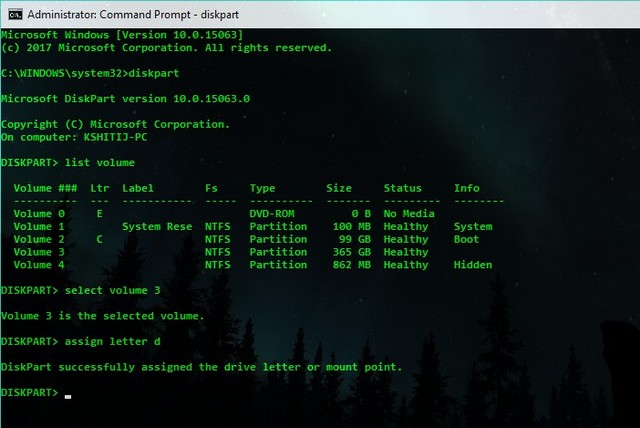The width and height of the screenshot is (640, 428).
Task: Click the 'assign letter d' command text
Action: (113, 342)
